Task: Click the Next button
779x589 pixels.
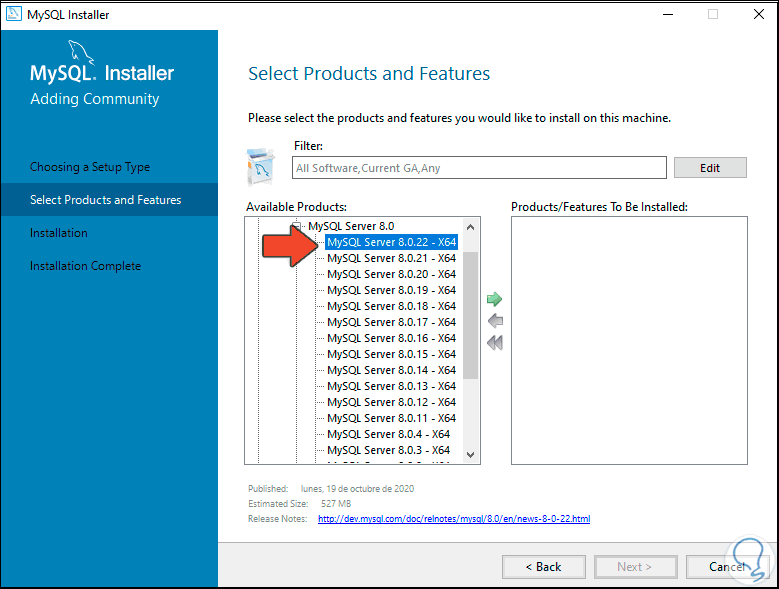Action: tap(635, 567)
